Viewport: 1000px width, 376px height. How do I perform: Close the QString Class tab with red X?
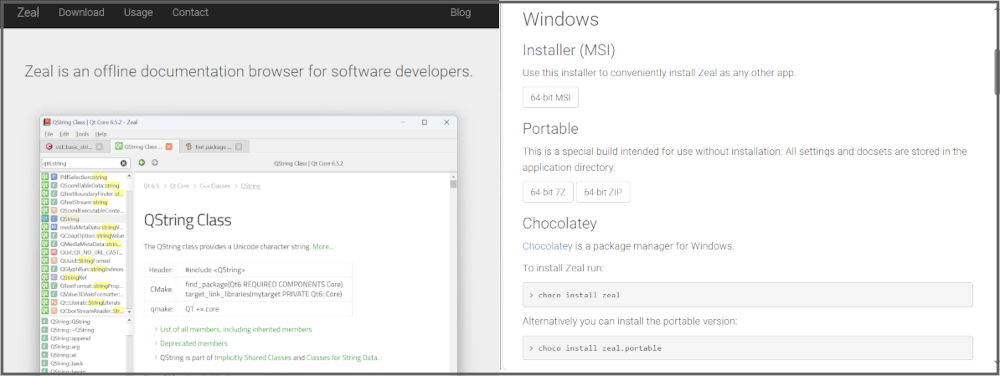tap(169, 147)
